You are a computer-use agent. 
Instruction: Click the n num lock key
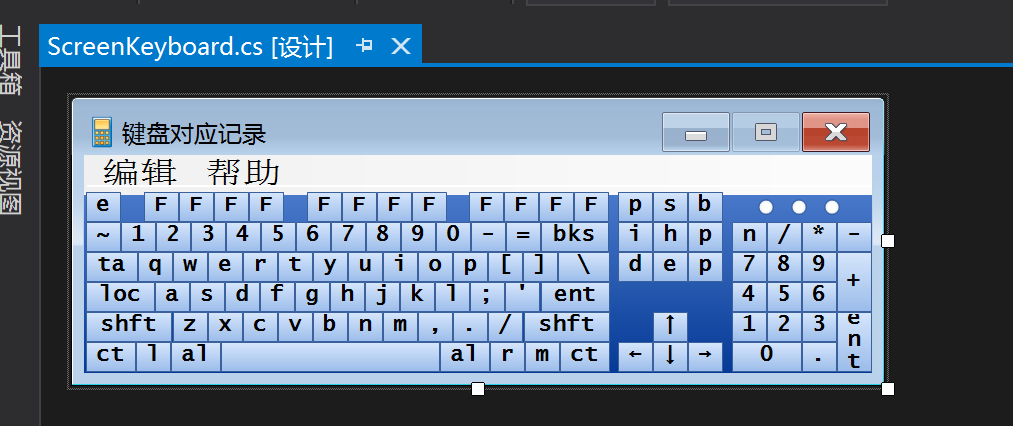(749, 237)
